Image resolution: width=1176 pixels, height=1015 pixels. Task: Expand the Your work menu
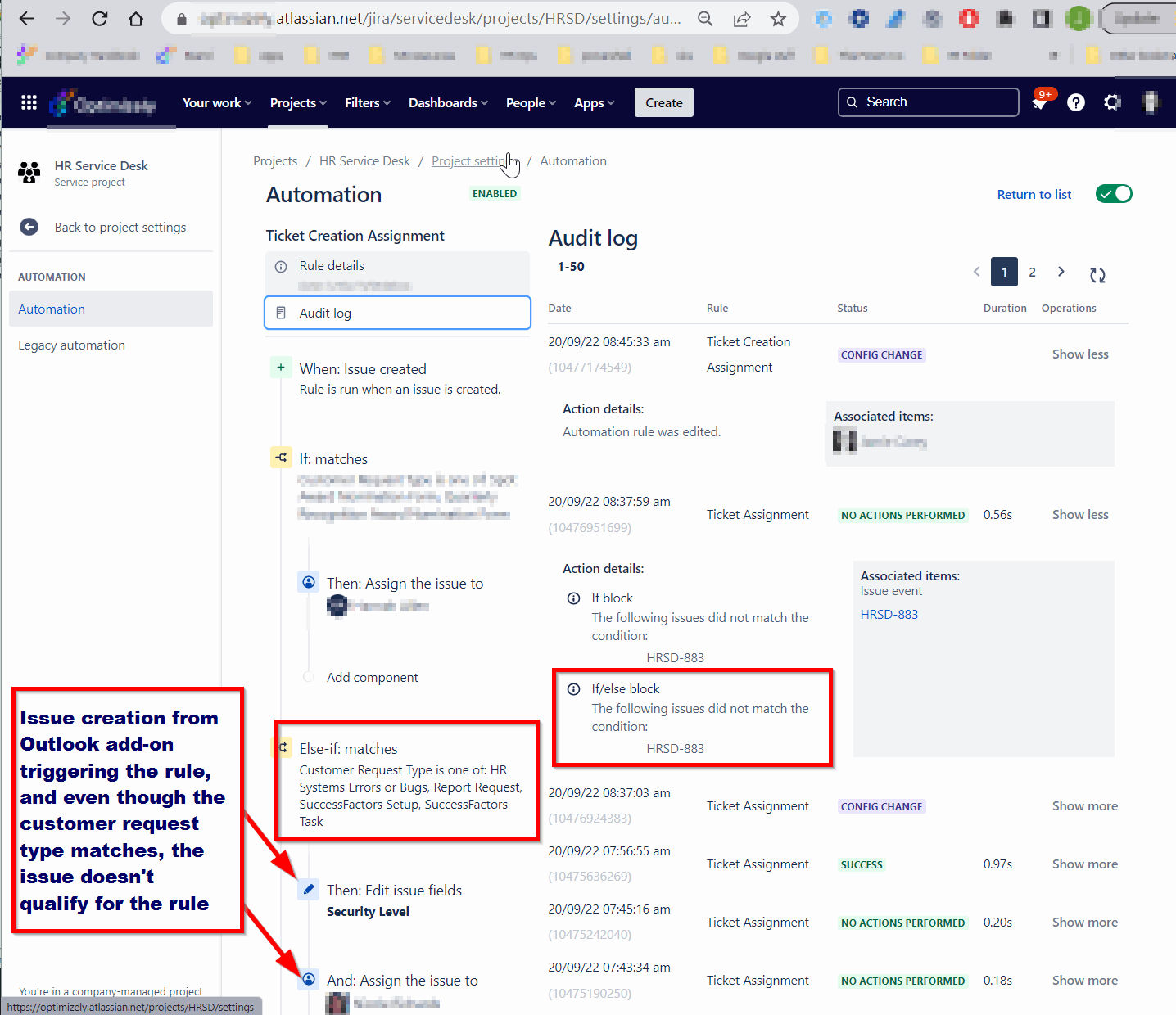coord(217,102)
